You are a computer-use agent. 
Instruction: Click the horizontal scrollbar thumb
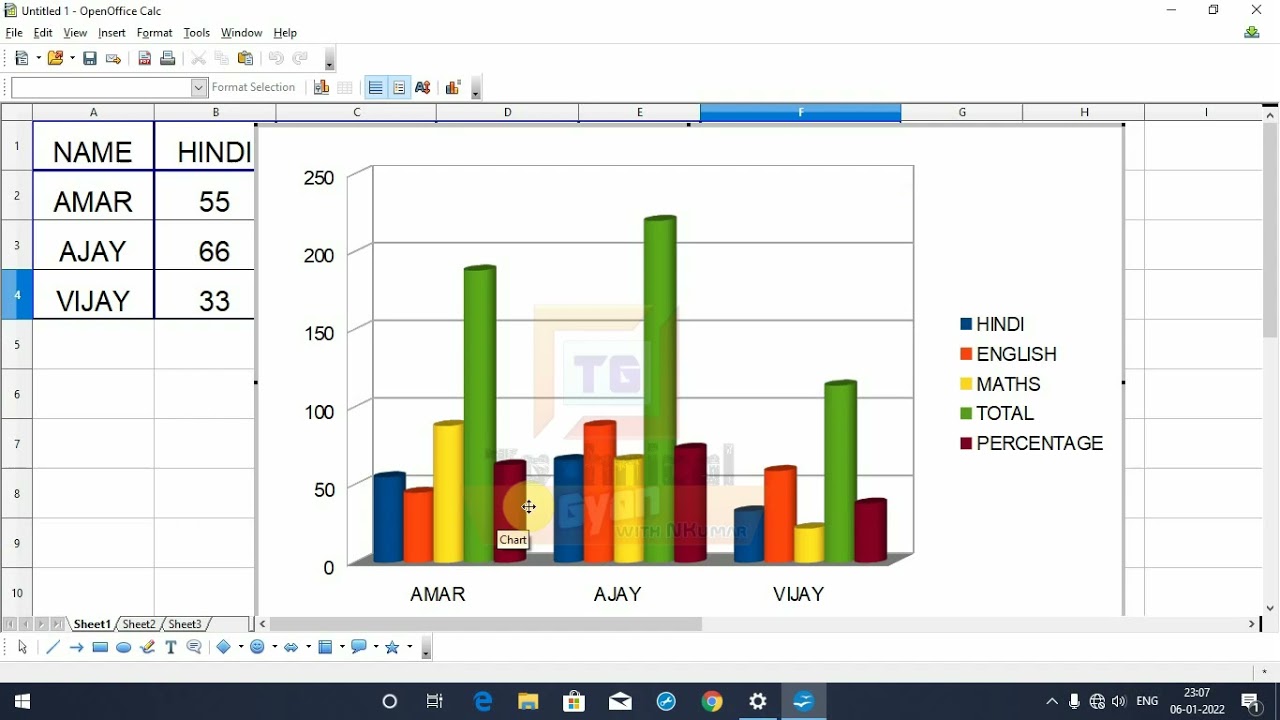tap(485, 624)
